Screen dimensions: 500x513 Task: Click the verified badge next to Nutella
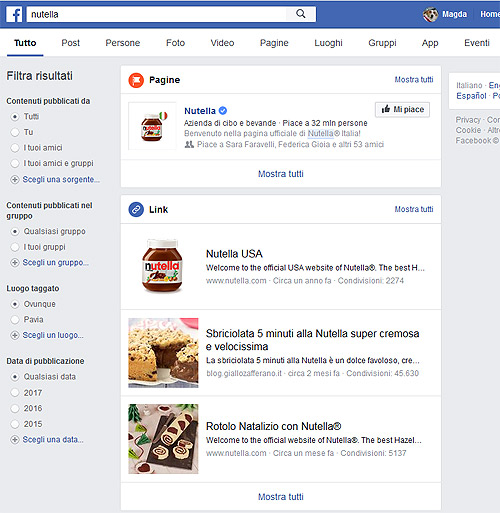pyautogui.click(x=223, y=110)
